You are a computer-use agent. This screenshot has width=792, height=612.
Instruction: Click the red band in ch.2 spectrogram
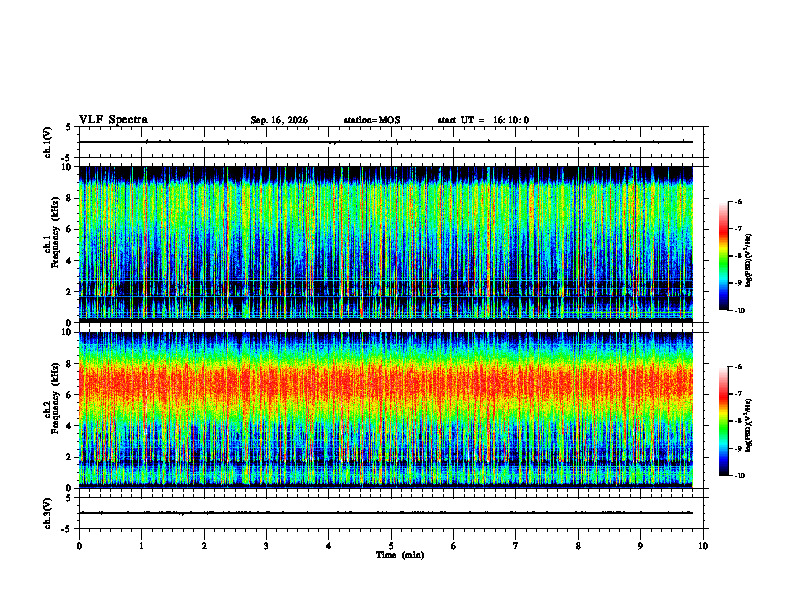tap(386, 384)
